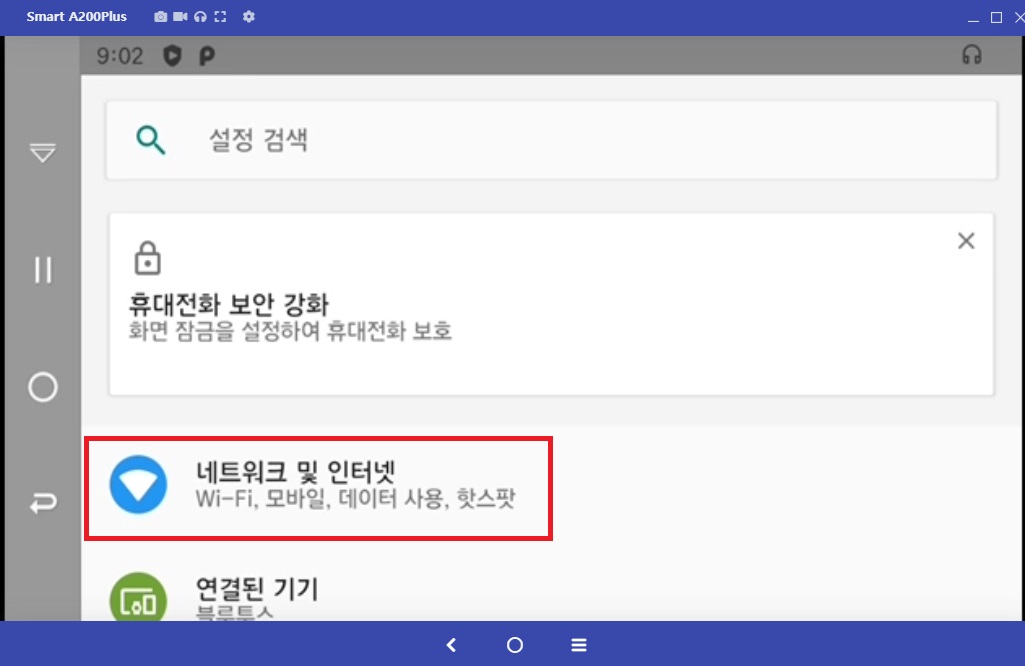
Task: Tap the headset icon at status bar right
Action: click(971, 55)
